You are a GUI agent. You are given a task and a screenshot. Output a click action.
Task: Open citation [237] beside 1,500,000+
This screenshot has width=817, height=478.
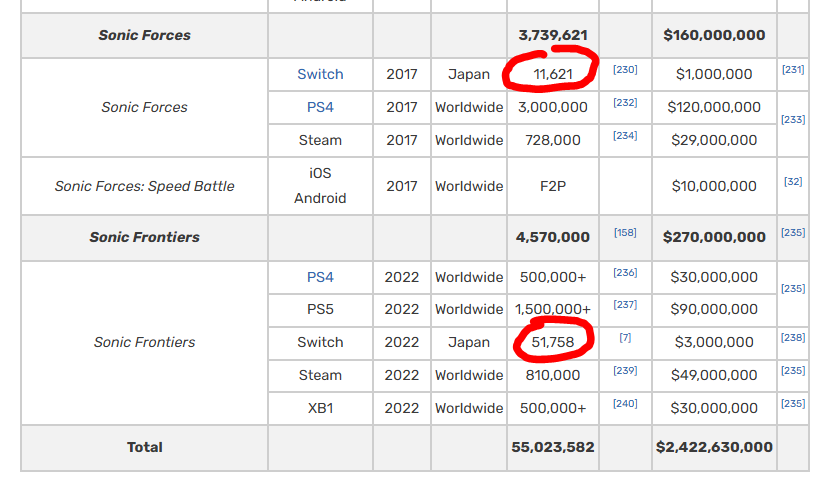point(625,304)
